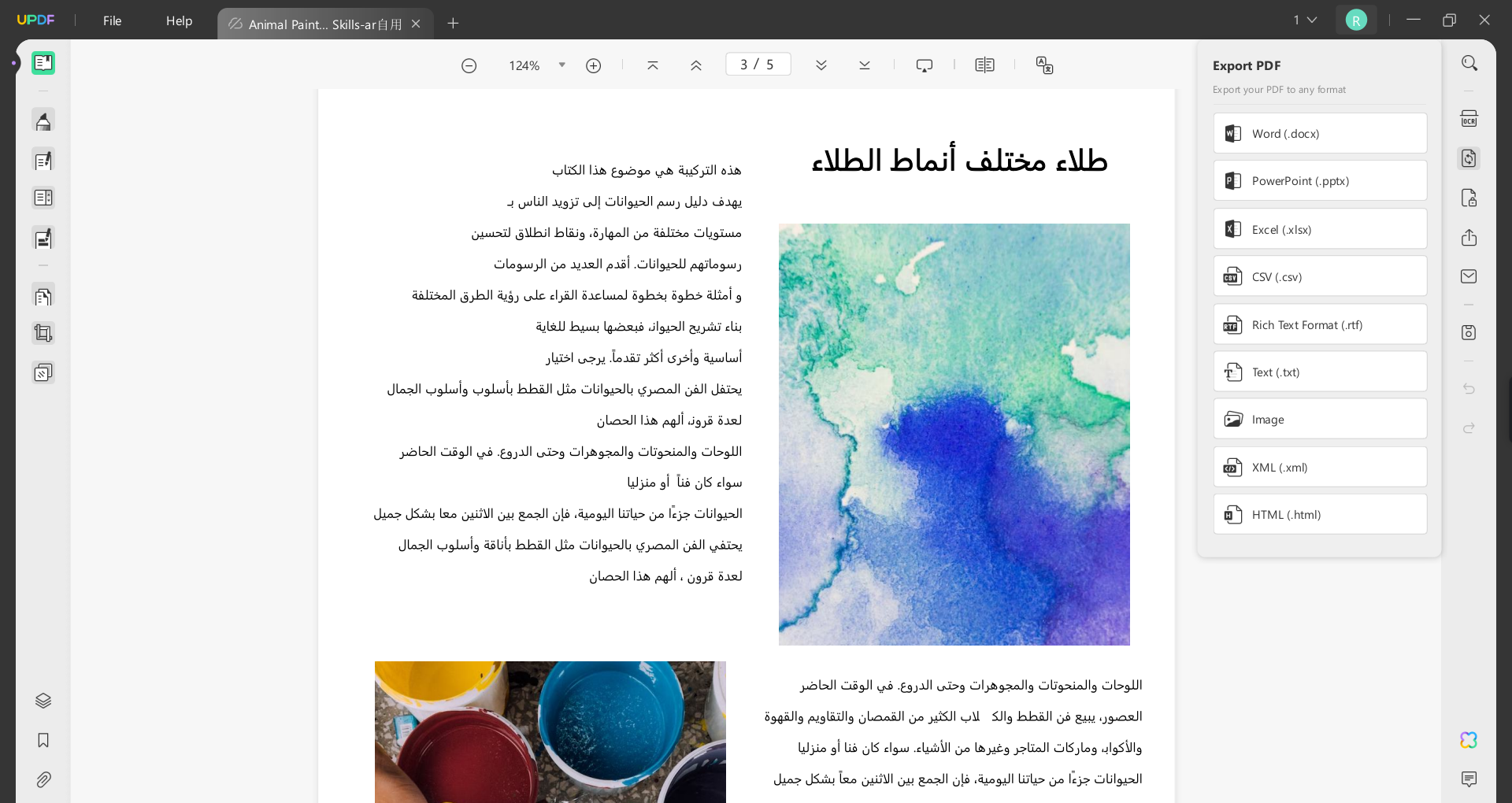Change the page display layout
The width and height of the screenshot is (1512, 803).
tap(985, 65)
